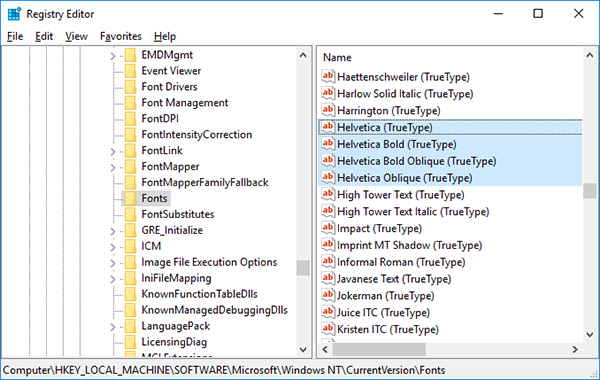Click the values pane scroll-up arrow
Viewport: 600px width, 380px height.
pyautogui.click(x=590, y=55)
